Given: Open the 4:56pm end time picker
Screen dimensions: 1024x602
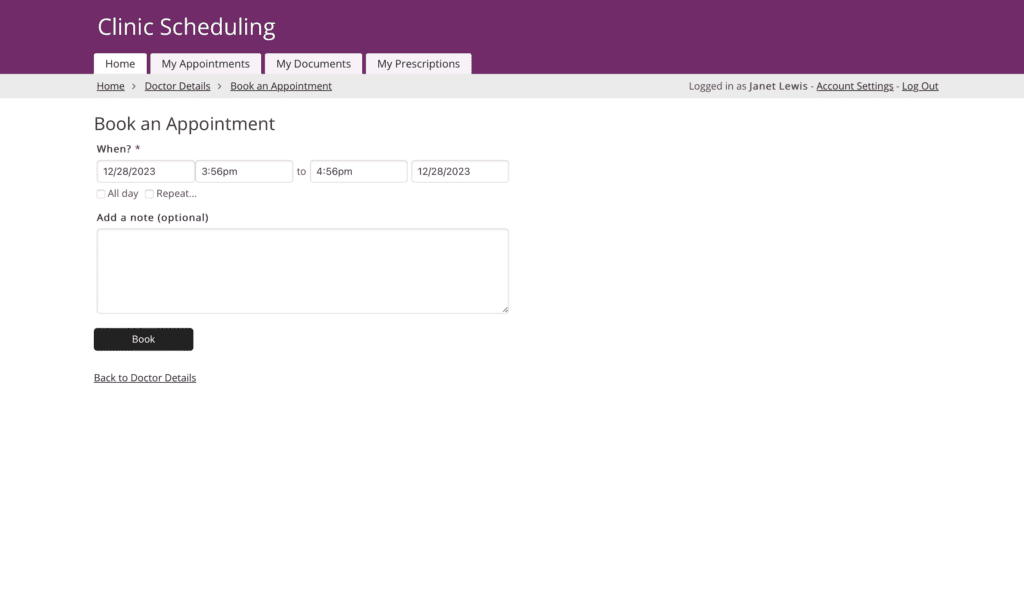Looking at the screenshot, I should click(x=358, y=172).
